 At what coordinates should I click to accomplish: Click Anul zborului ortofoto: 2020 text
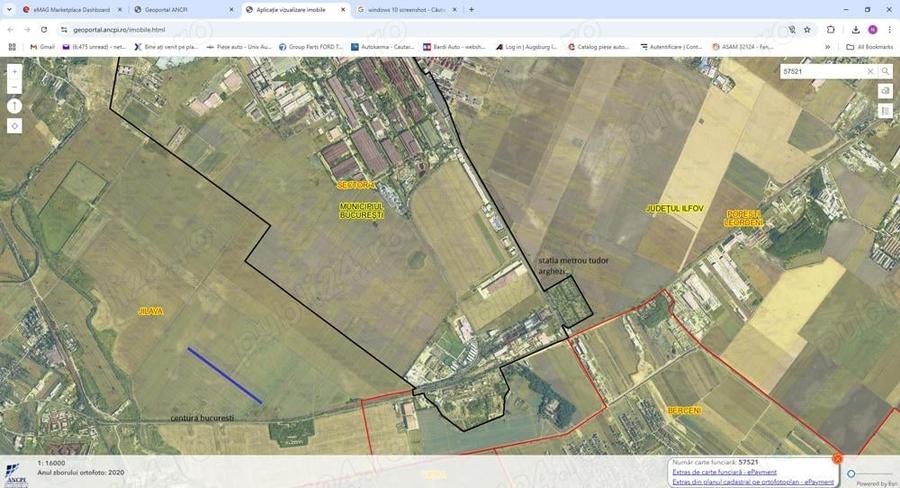(80, 472)
